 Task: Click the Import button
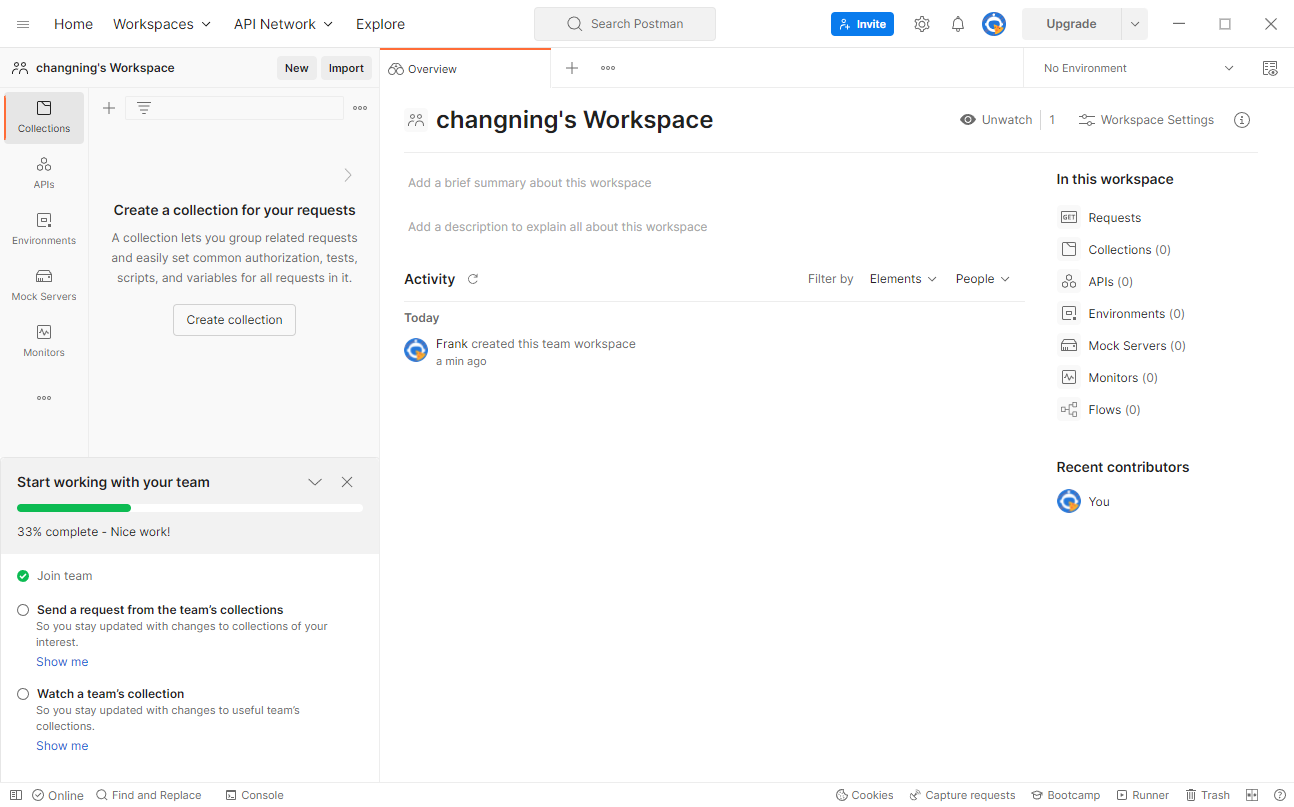(347, 68)
